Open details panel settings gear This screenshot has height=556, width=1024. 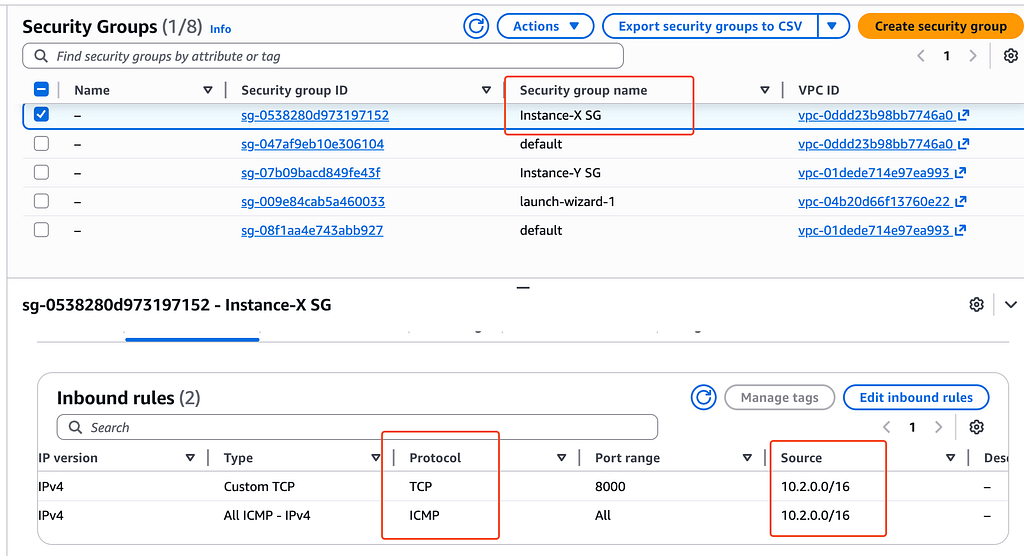coord(976,304)
